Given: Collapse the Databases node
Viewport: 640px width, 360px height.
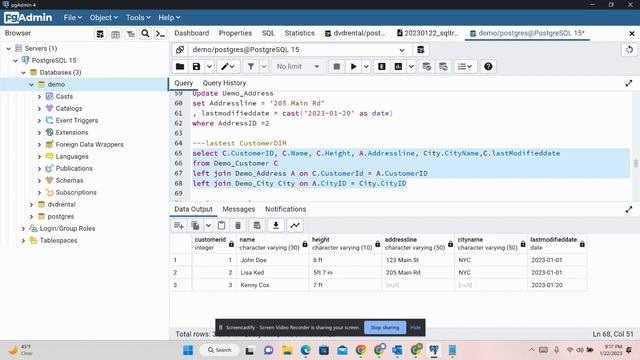Looking at the screenshot, I should pyautogui.click(x=23, y=73).
